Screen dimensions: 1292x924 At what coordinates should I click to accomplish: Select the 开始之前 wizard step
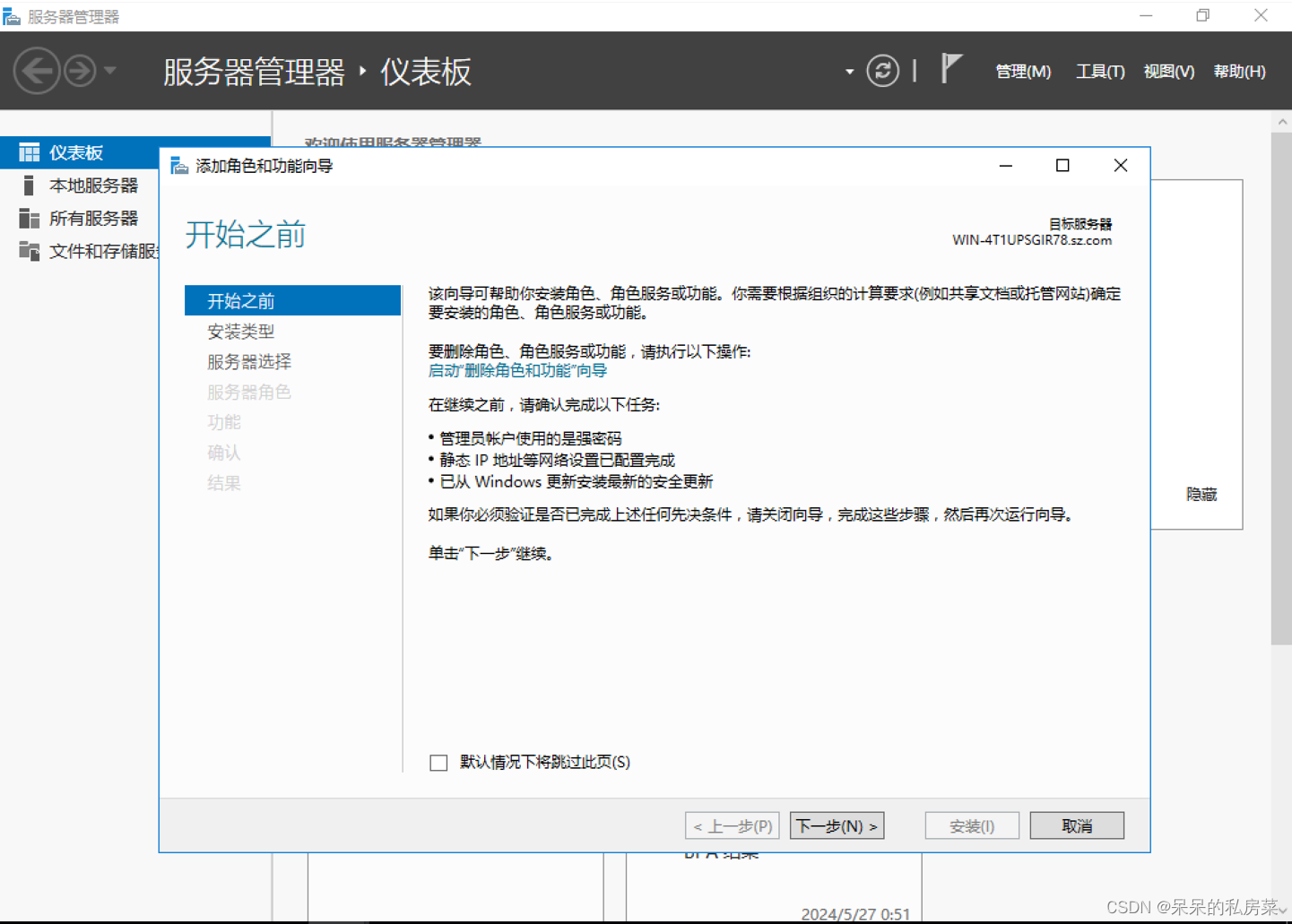pyautogui.click(x=292, y=301)
